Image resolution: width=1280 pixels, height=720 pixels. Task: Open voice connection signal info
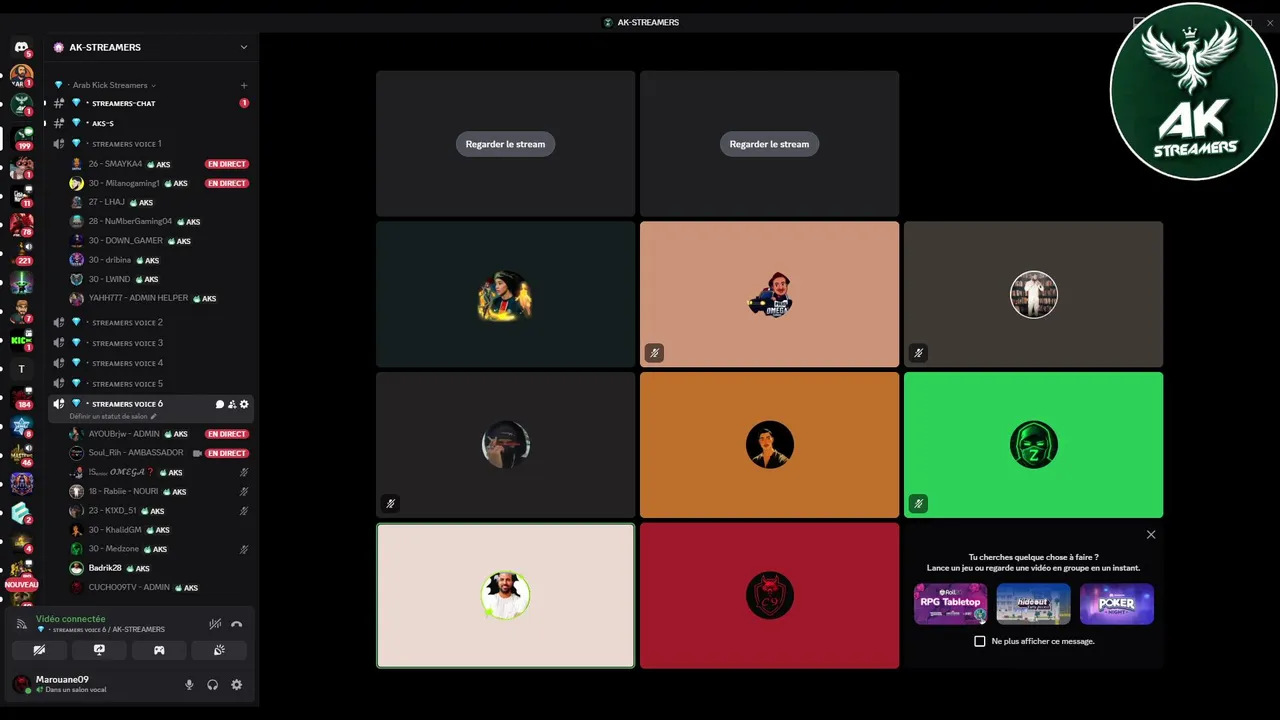tap(22, 624)
